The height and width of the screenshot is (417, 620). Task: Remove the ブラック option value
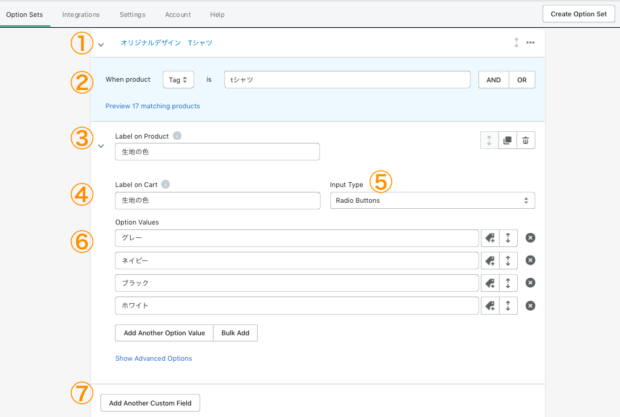(x=530, y=283)
